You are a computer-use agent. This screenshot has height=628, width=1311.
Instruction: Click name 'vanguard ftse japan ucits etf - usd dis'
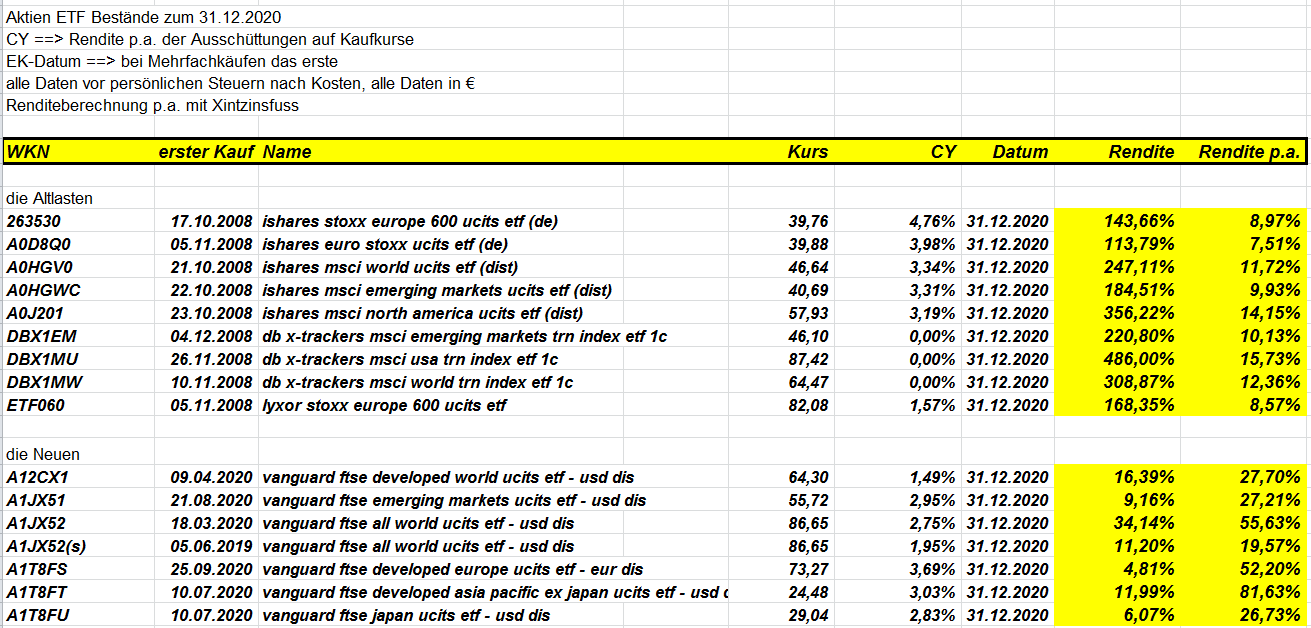406,616
